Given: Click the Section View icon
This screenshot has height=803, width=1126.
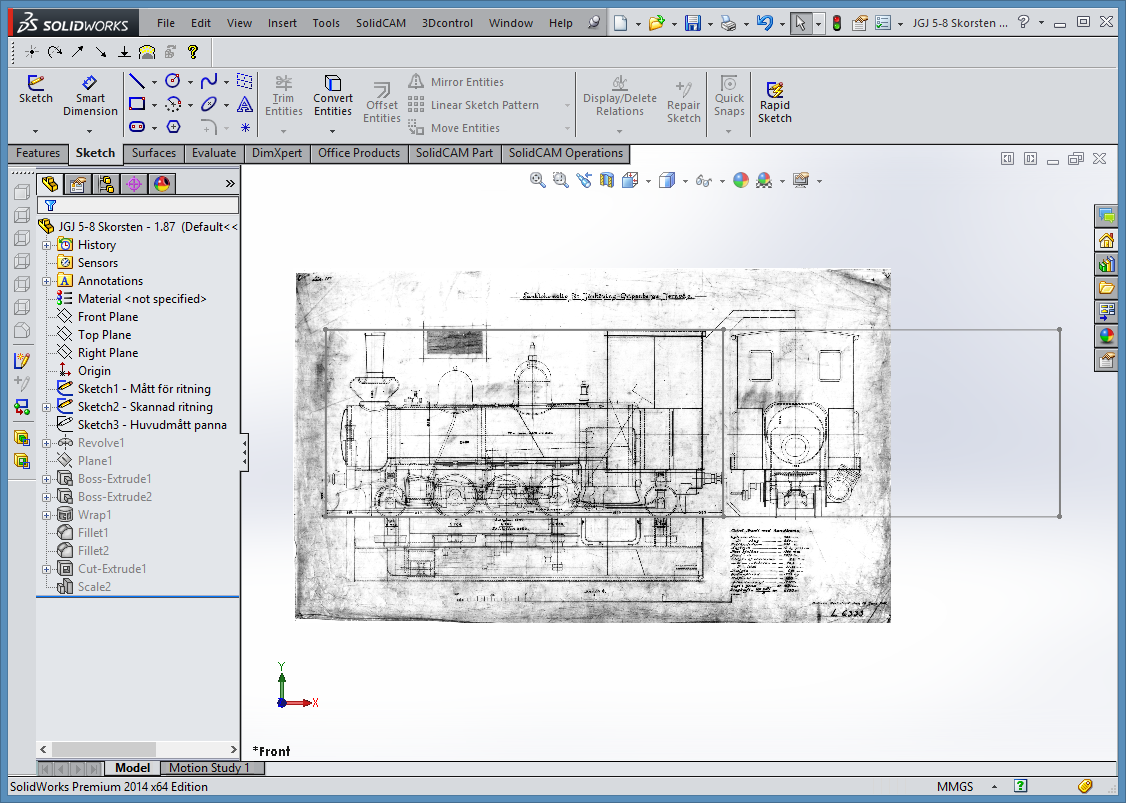Looking at the screenshot, I should click(x=607, y=180).
